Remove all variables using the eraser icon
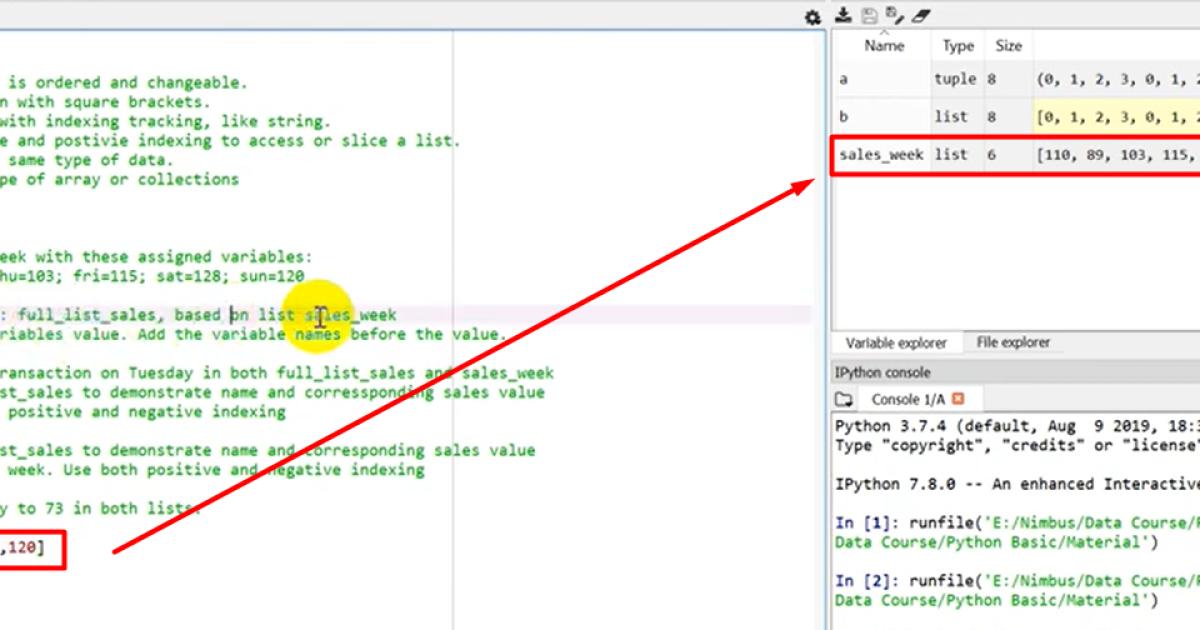The image size is (1200, 630). (922, 15)
